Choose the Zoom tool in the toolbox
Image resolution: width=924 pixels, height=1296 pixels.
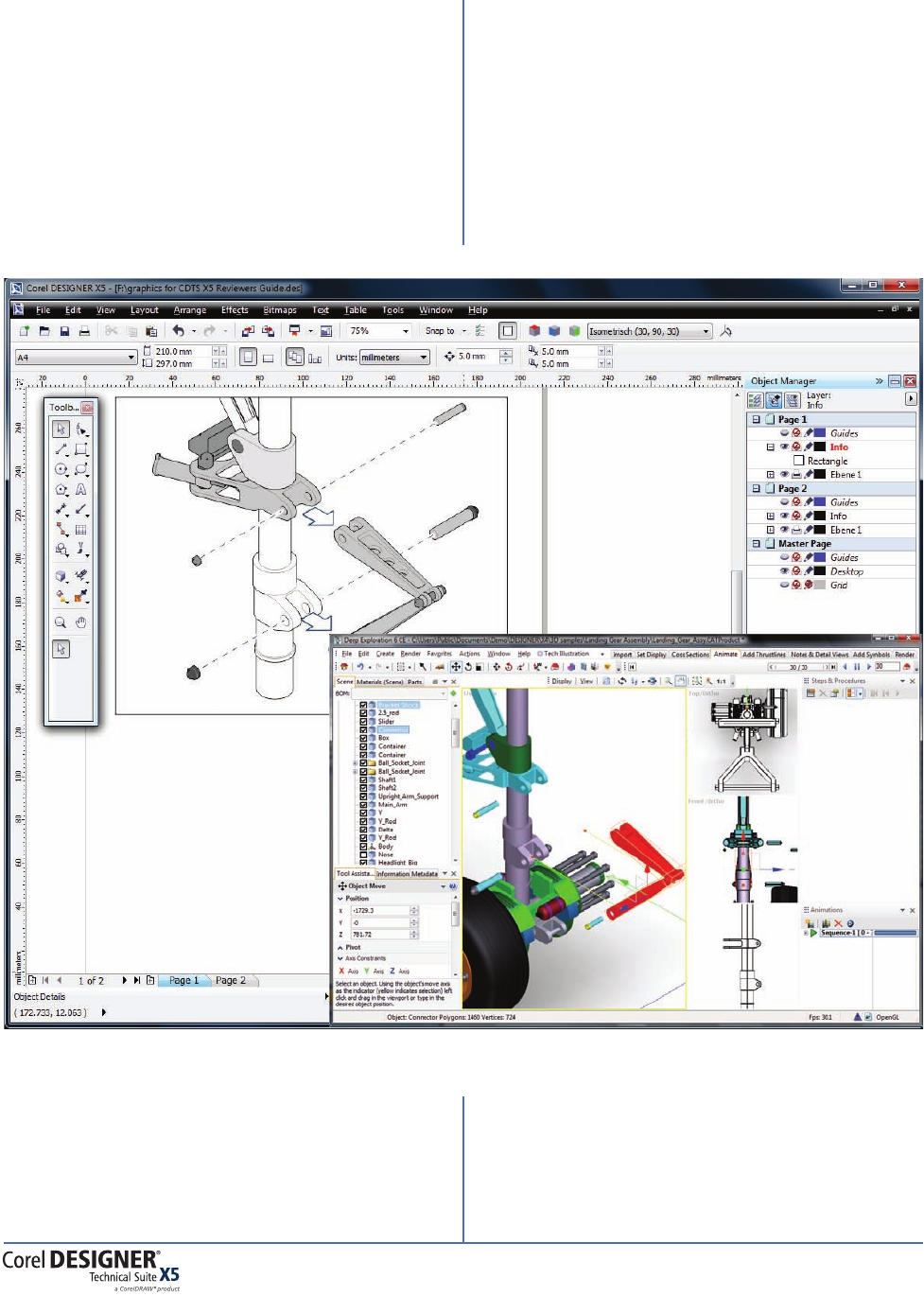[61, 622]
